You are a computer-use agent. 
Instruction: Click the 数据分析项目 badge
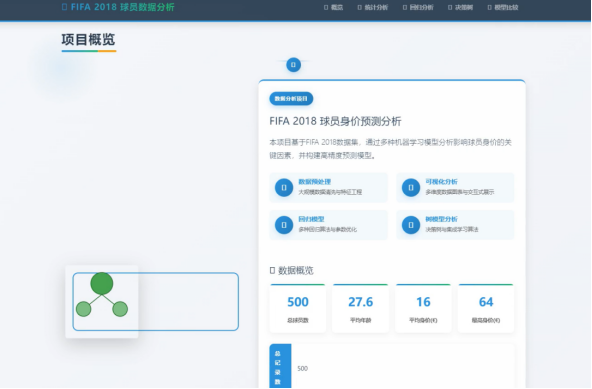pos(291,99)
